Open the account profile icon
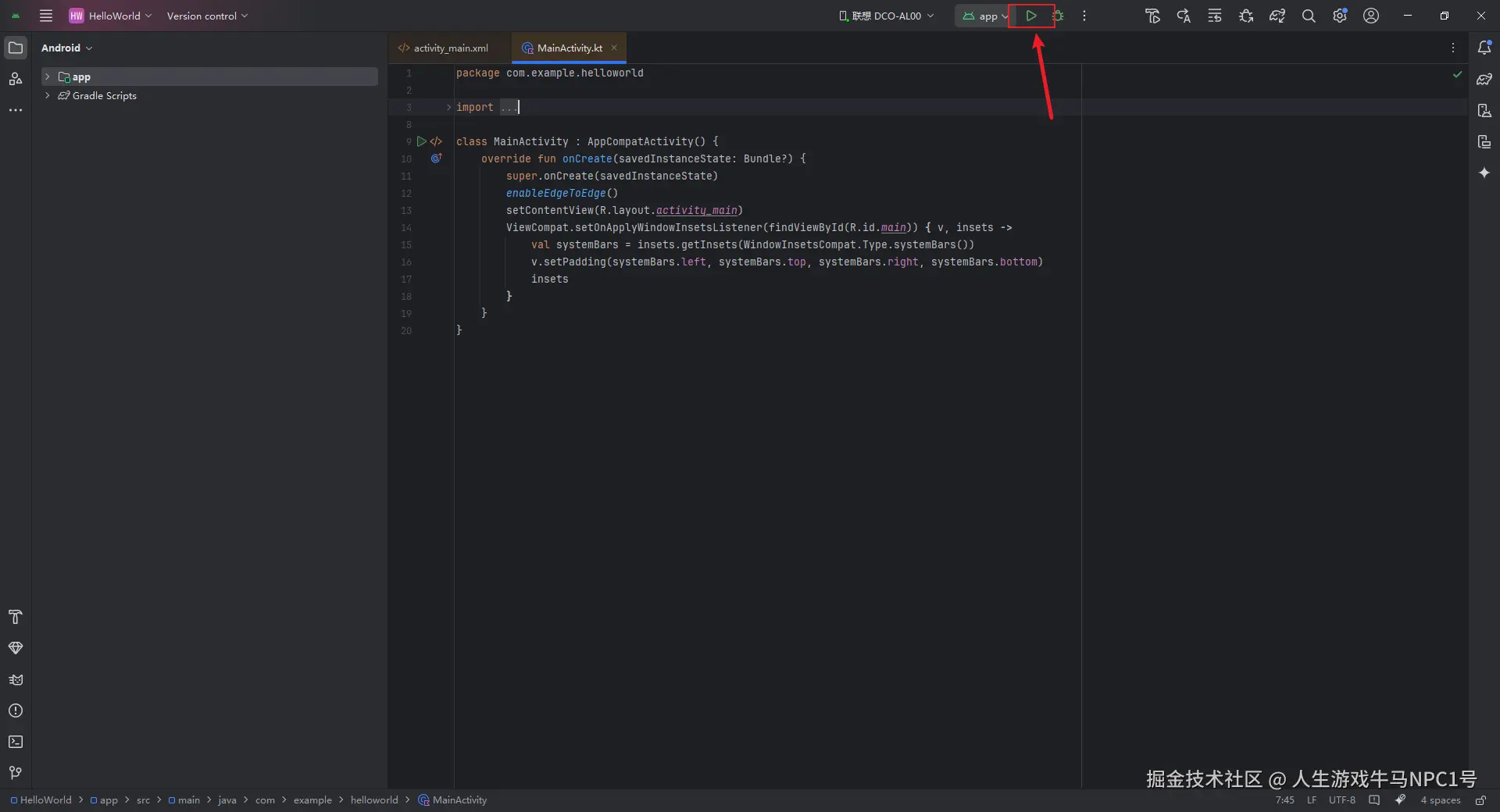The image size is (1500, 812). click(1371, 16)
